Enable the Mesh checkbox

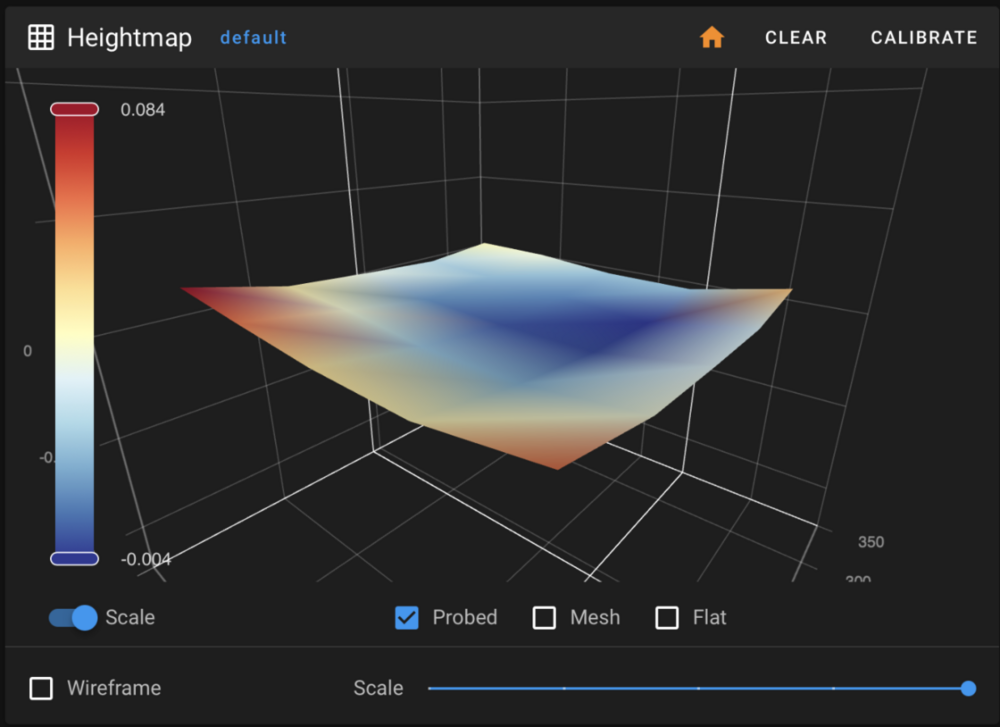[x=544, y=617]
